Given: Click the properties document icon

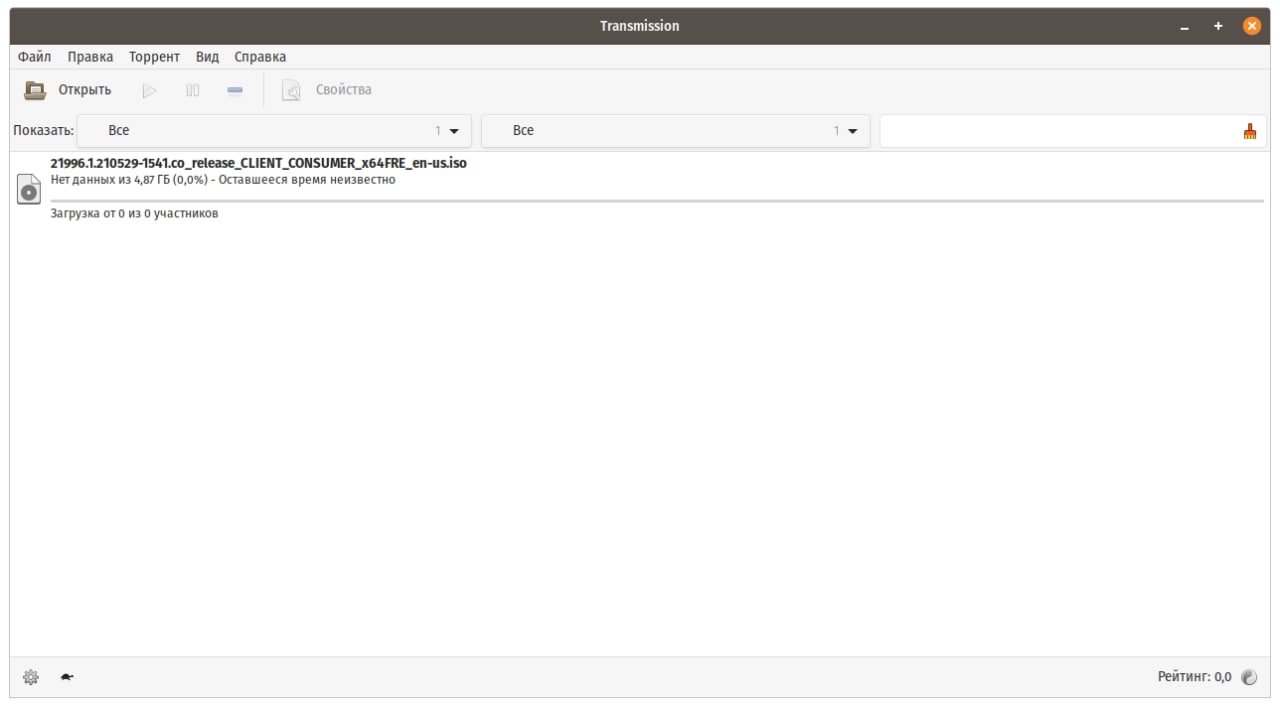Looking at the screenshot, I should point(292,90).
